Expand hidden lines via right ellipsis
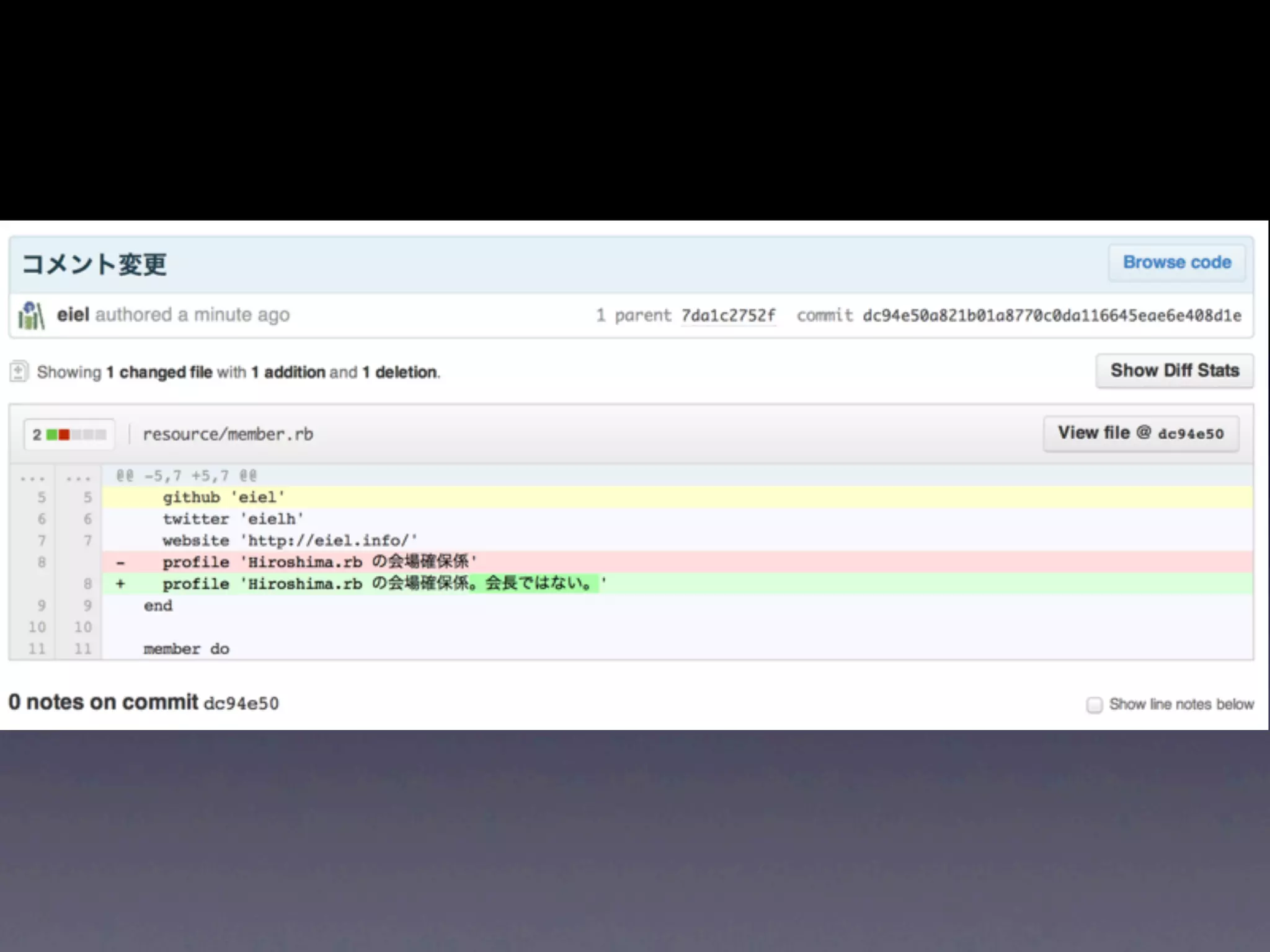 79,477
